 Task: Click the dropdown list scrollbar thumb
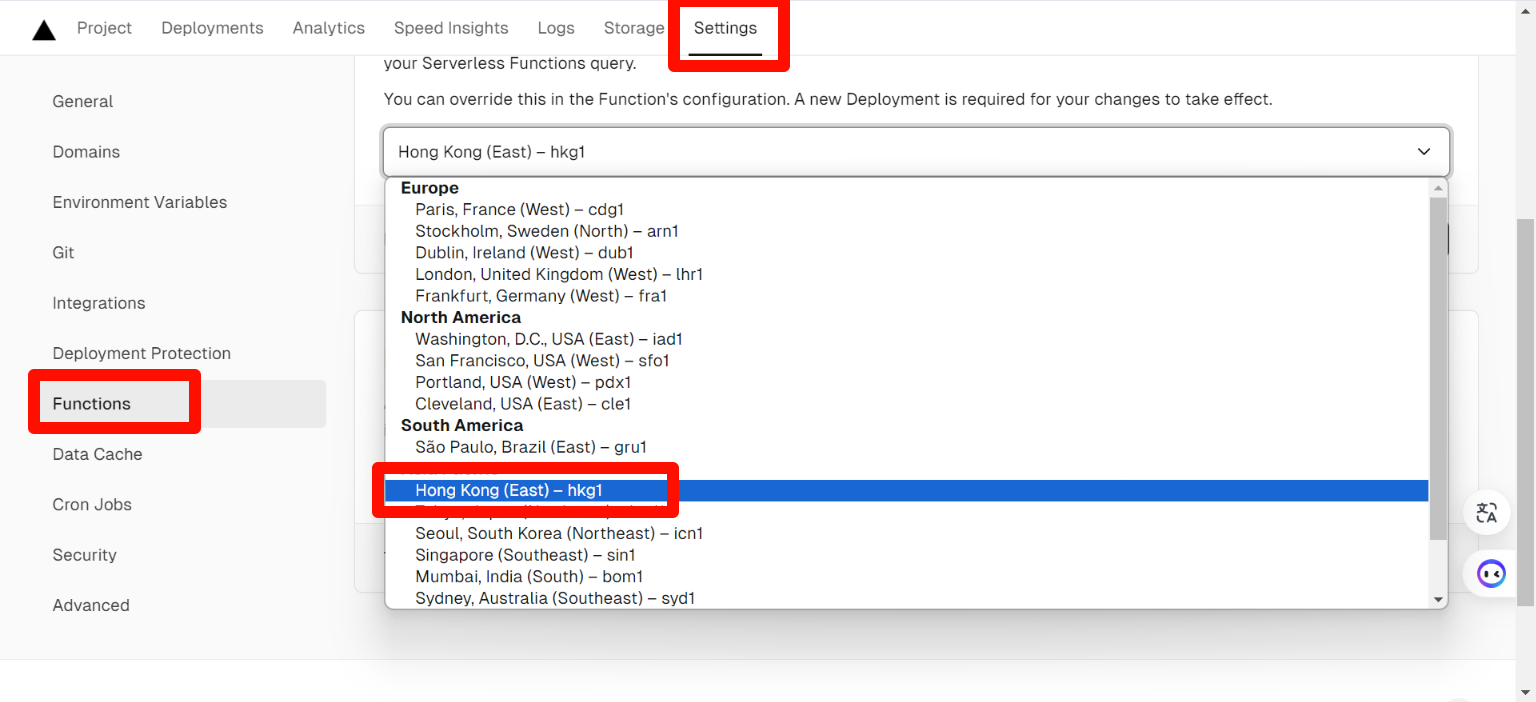click(x=1439, y=369)
